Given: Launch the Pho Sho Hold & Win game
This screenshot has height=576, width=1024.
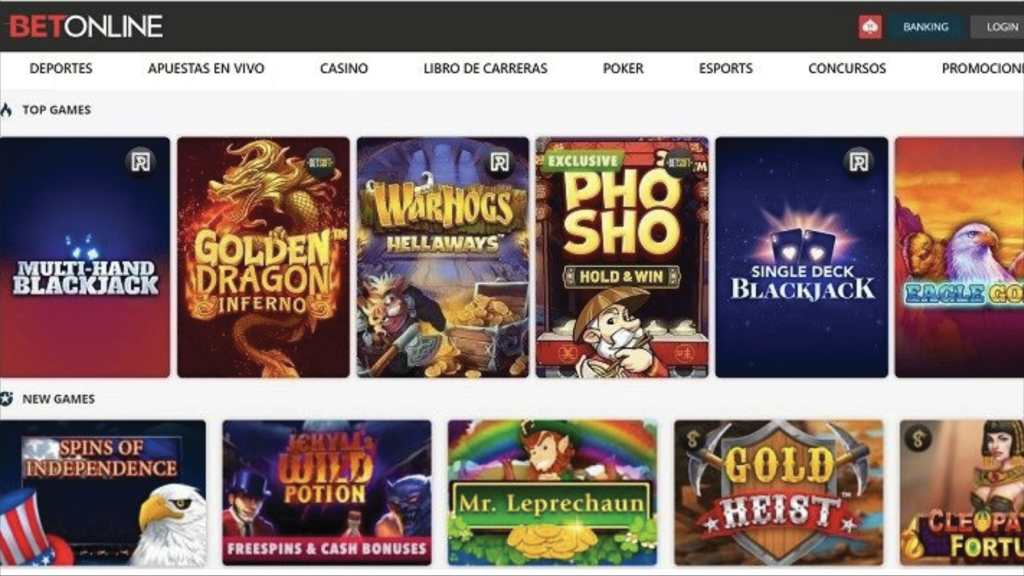Looking at the screenshot, I should click(x=622, y=257).
